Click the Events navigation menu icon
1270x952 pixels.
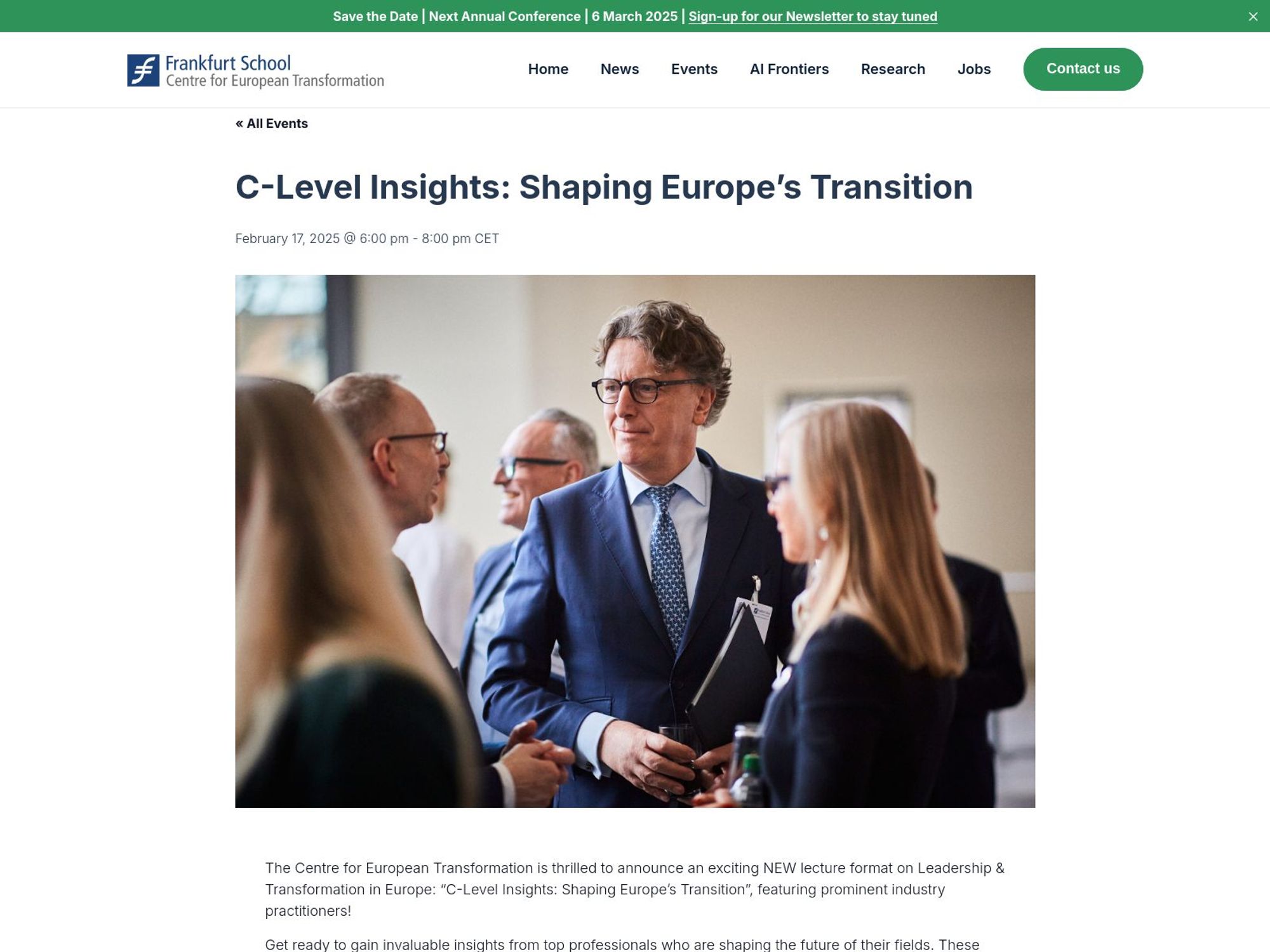(x=694, y=69)
